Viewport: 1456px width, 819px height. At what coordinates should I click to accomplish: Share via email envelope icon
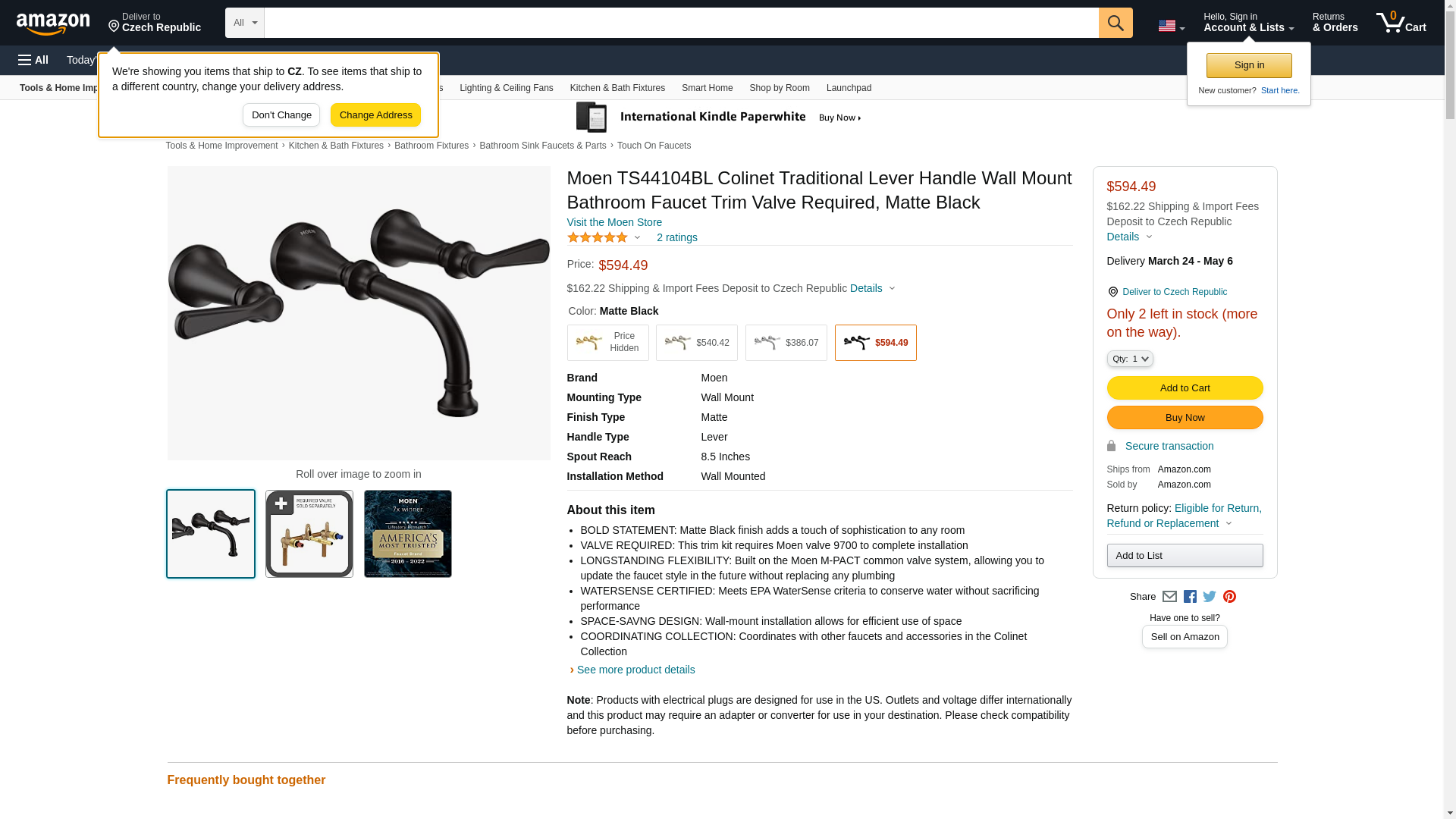pyautogui.click(x=1169, y=597)
